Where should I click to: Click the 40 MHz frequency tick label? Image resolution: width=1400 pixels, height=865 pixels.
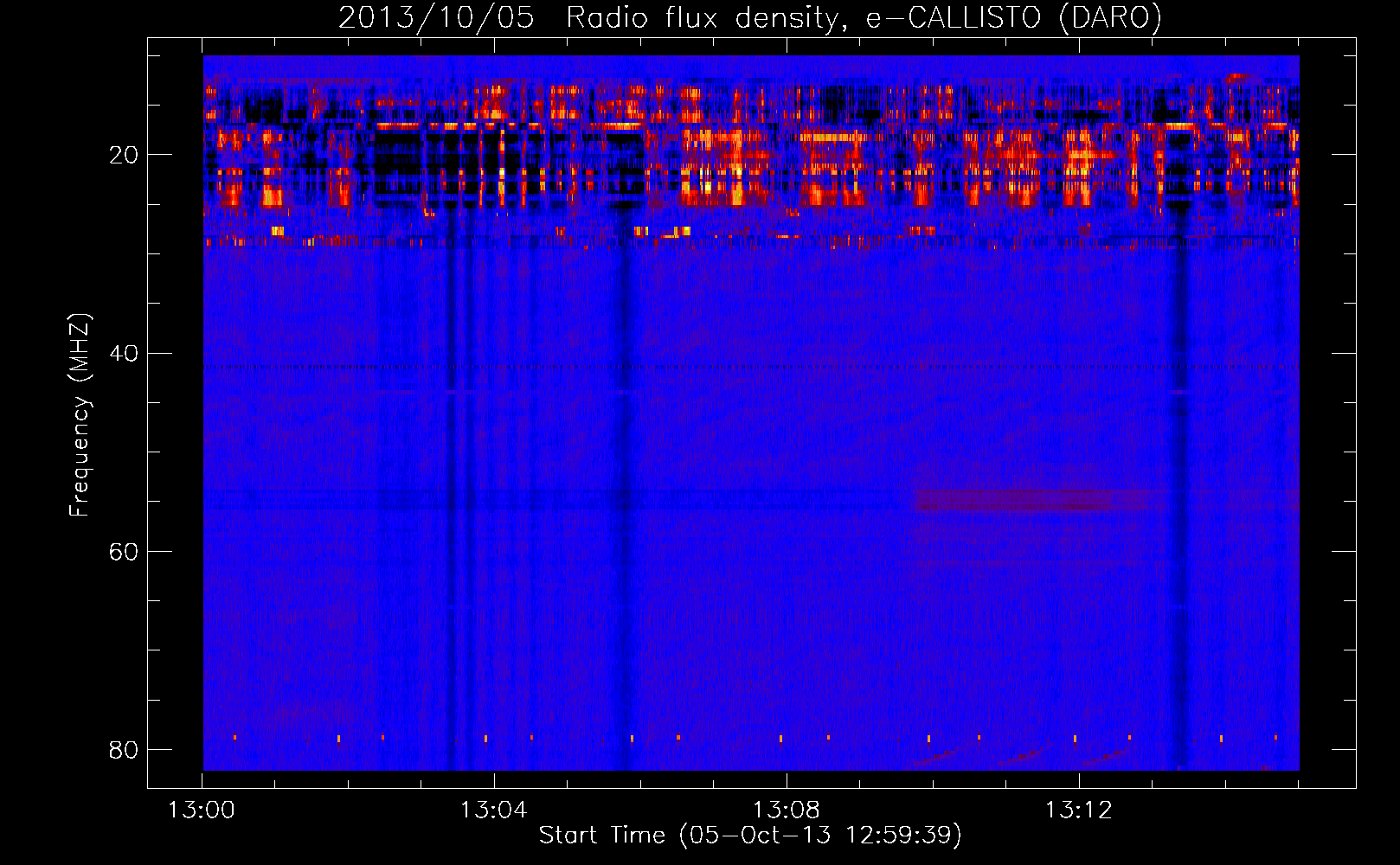123,354
